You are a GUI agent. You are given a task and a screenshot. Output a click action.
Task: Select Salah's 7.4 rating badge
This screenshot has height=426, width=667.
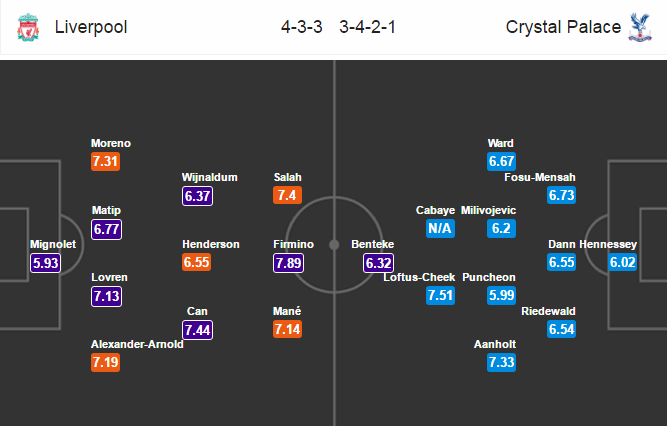pyautogui.click(x=288, y=195)
